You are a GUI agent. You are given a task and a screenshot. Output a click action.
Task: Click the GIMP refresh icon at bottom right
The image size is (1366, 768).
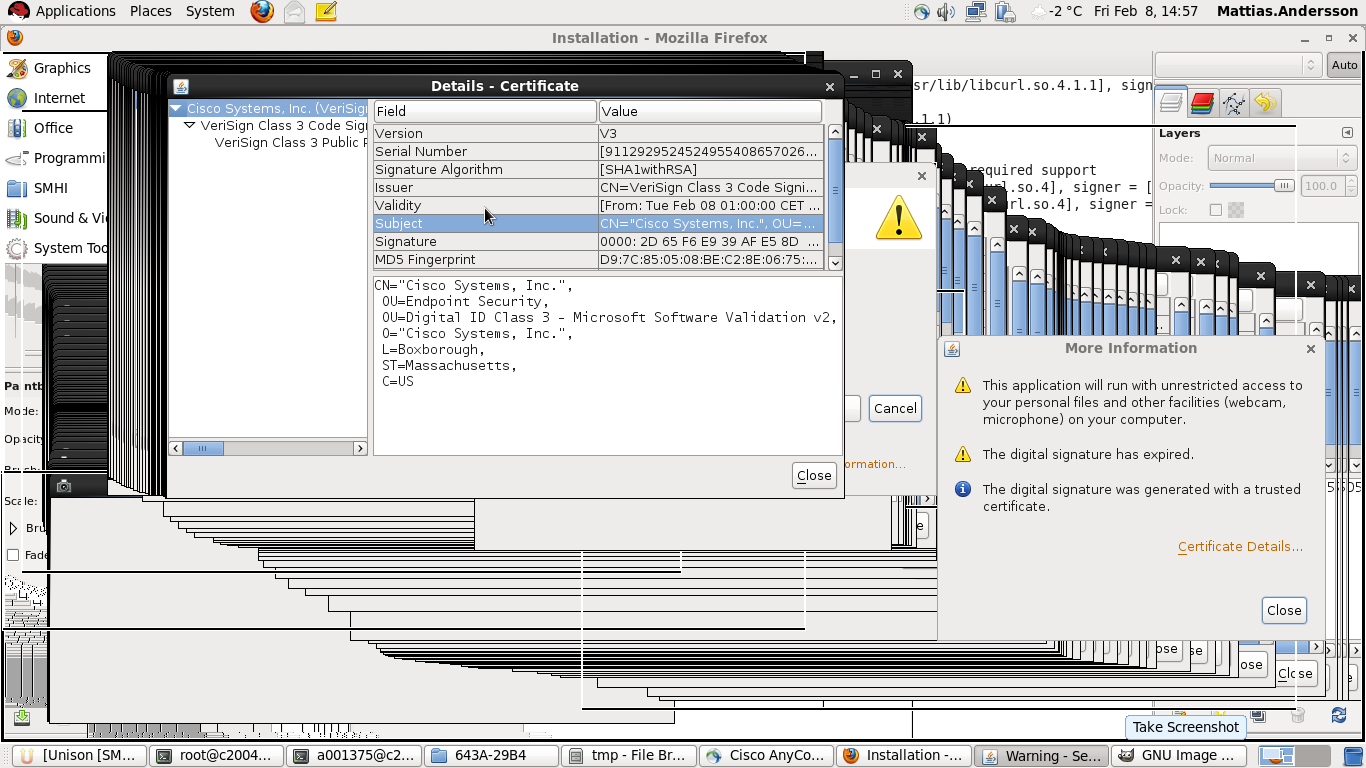(1339, 715)
